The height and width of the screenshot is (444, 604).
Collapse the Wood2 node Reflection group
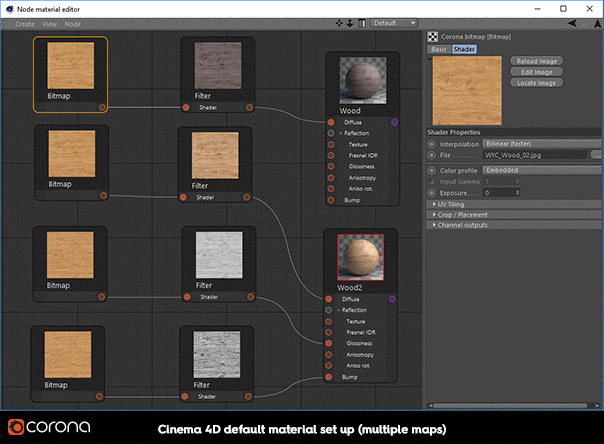click(339, 310)
